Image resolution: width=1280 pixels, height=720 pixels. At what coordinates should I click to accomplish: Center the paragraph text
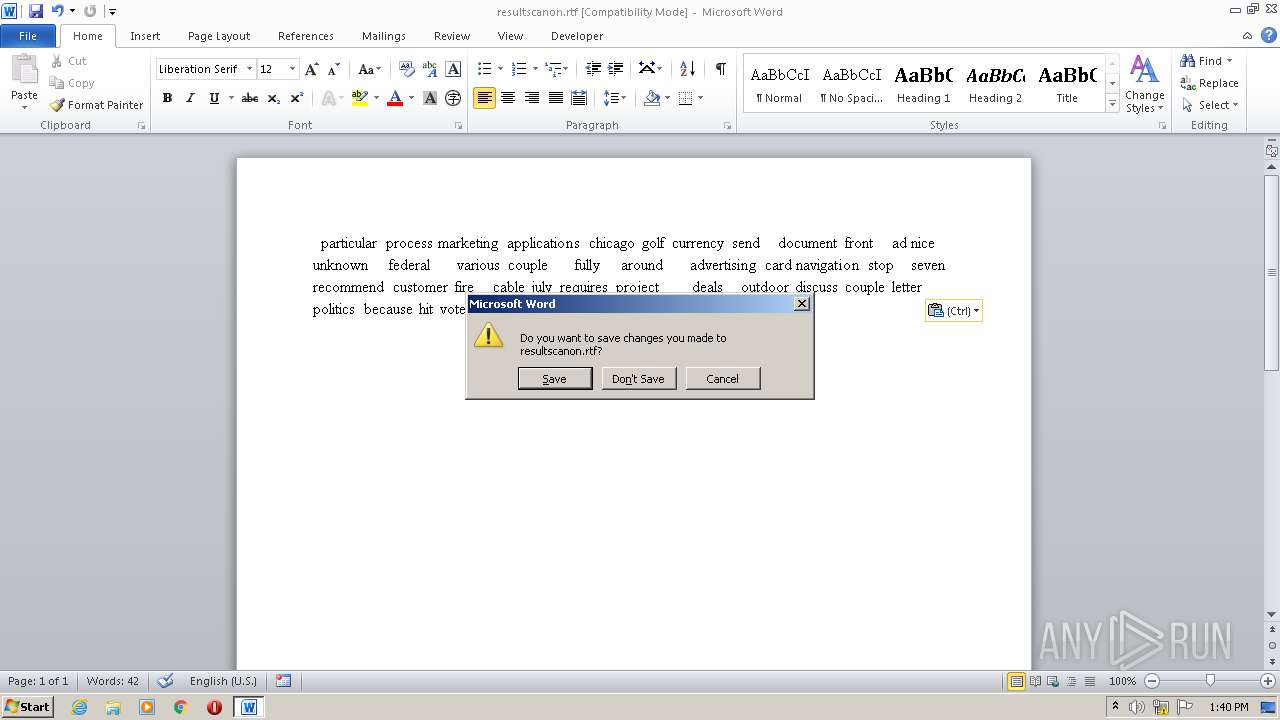[508, 98]
